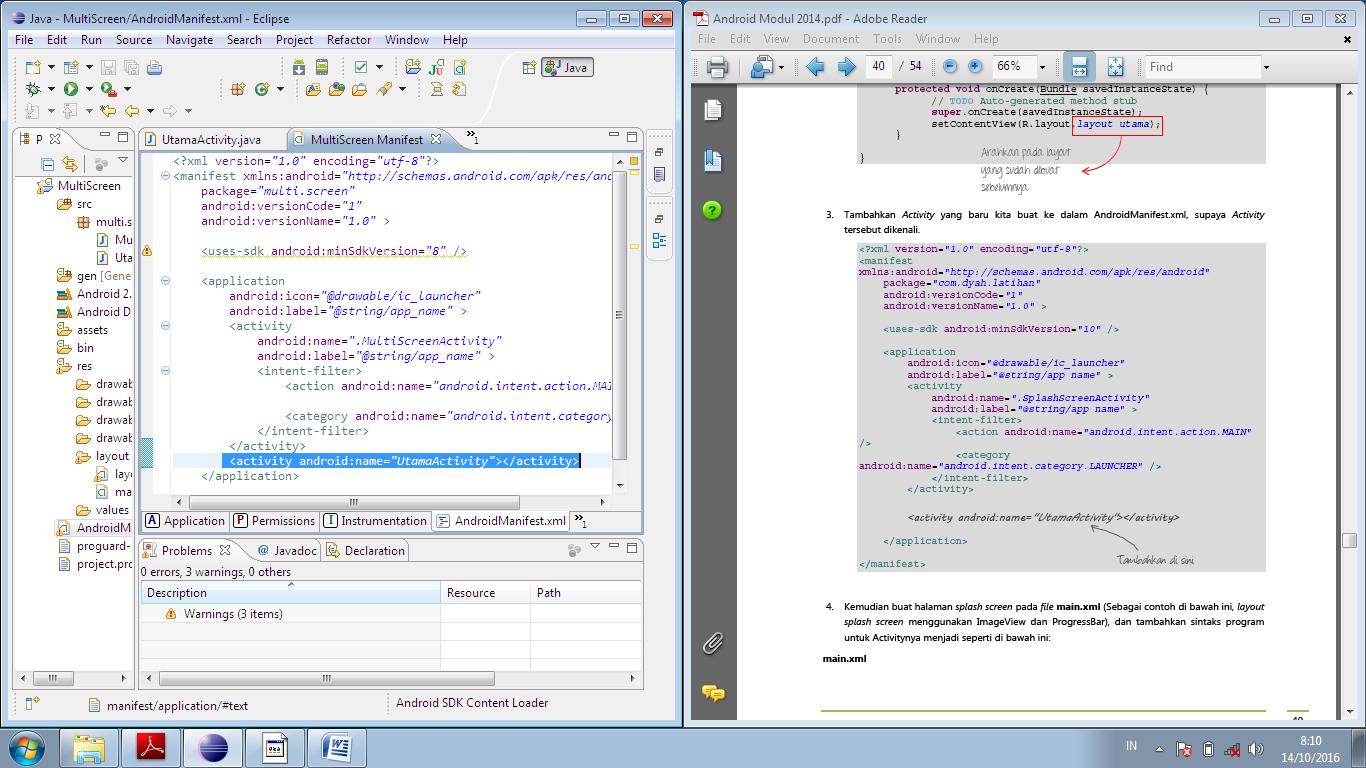1366x768 pixels.
Task: Run the MultiScreen application
Action: point(72,88)
